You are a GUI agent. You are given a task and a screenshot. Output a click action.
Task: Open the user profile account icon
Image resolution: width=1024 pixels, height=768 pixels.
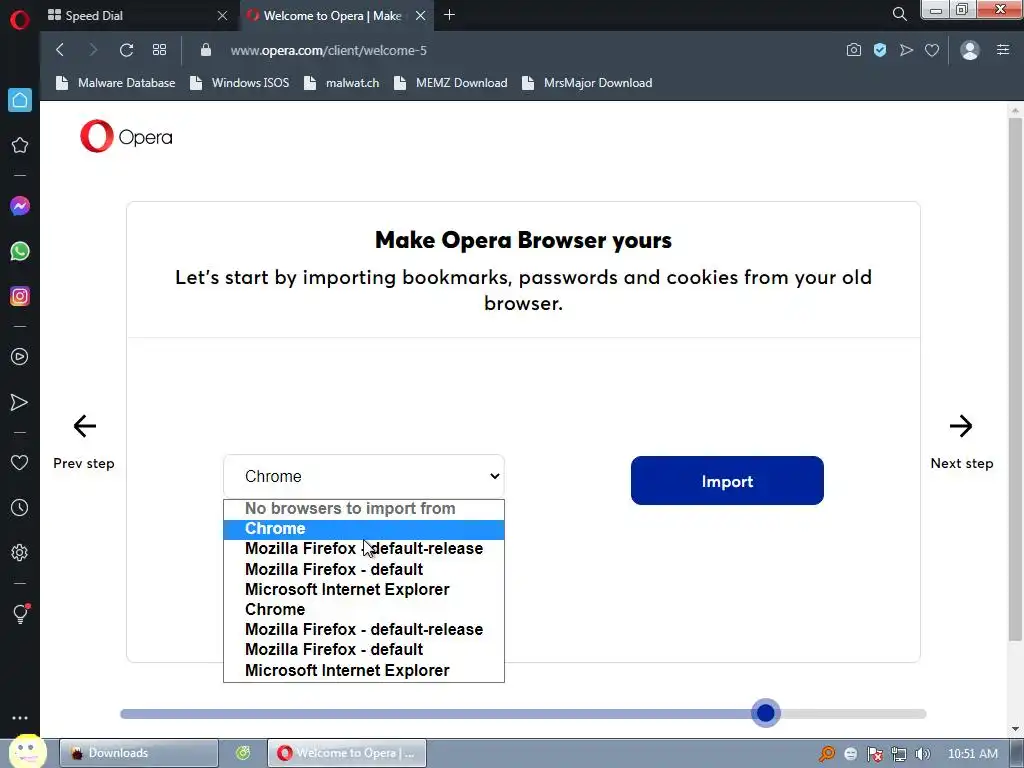[970, 50]
